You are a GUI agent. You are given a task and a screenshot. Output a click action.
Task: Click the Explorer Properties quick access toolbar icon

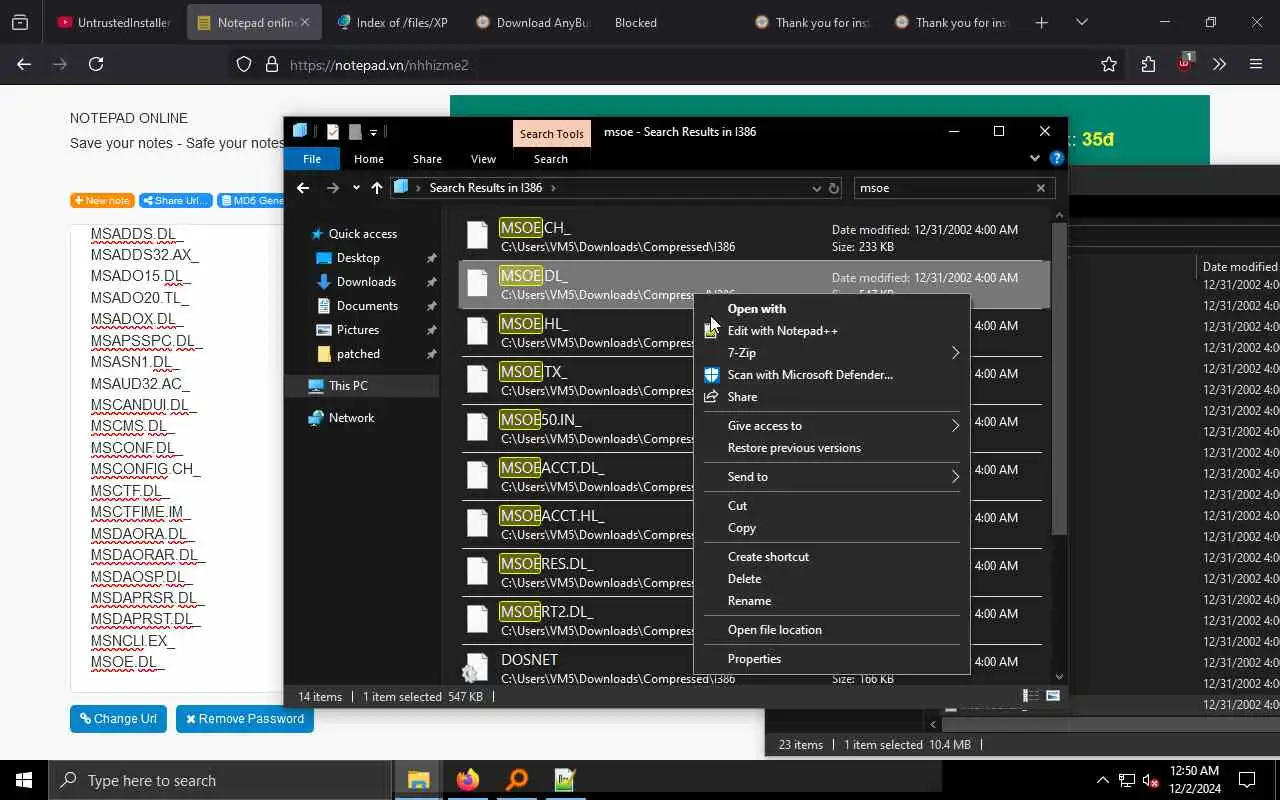[332, 131]
